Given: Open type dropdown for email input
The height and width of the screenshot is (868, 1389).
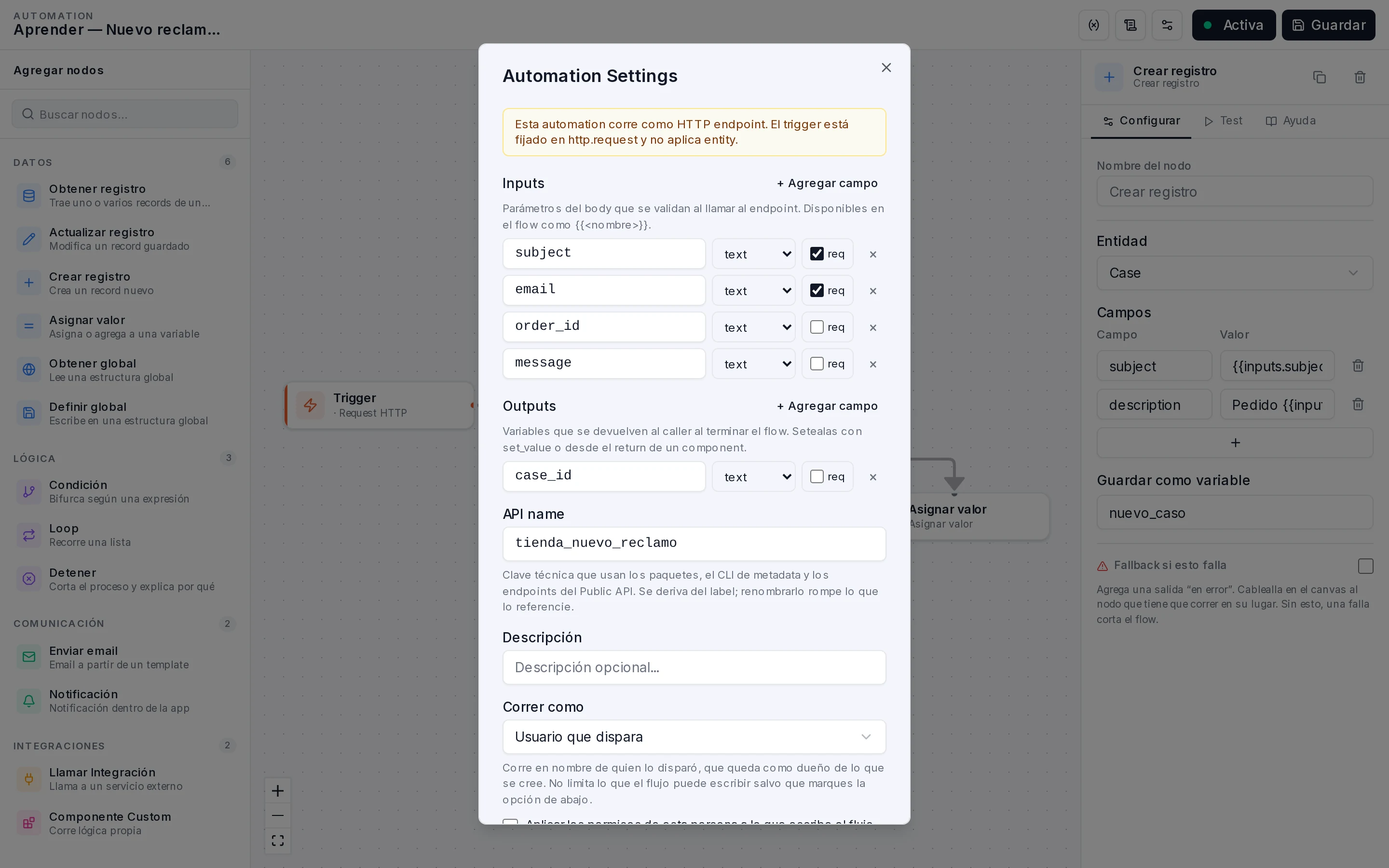Looking at the screenshot, I should click(x=754, y=290).
